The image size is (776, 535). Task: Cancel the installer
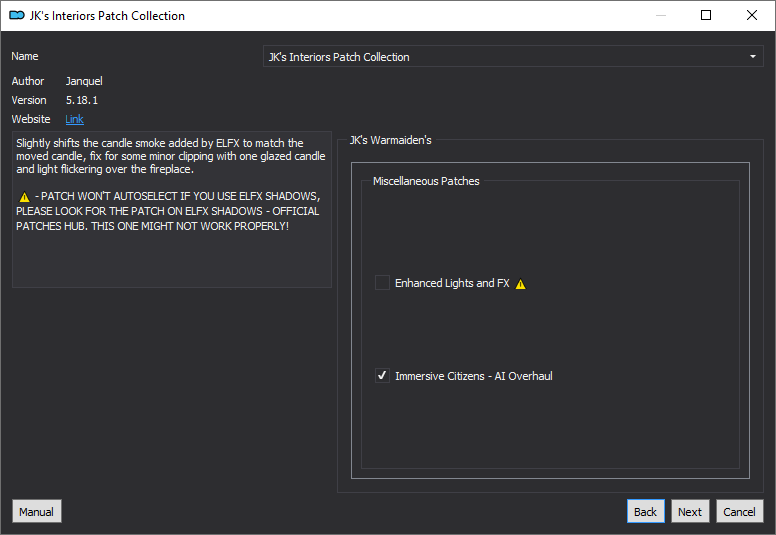coord(739,511)
